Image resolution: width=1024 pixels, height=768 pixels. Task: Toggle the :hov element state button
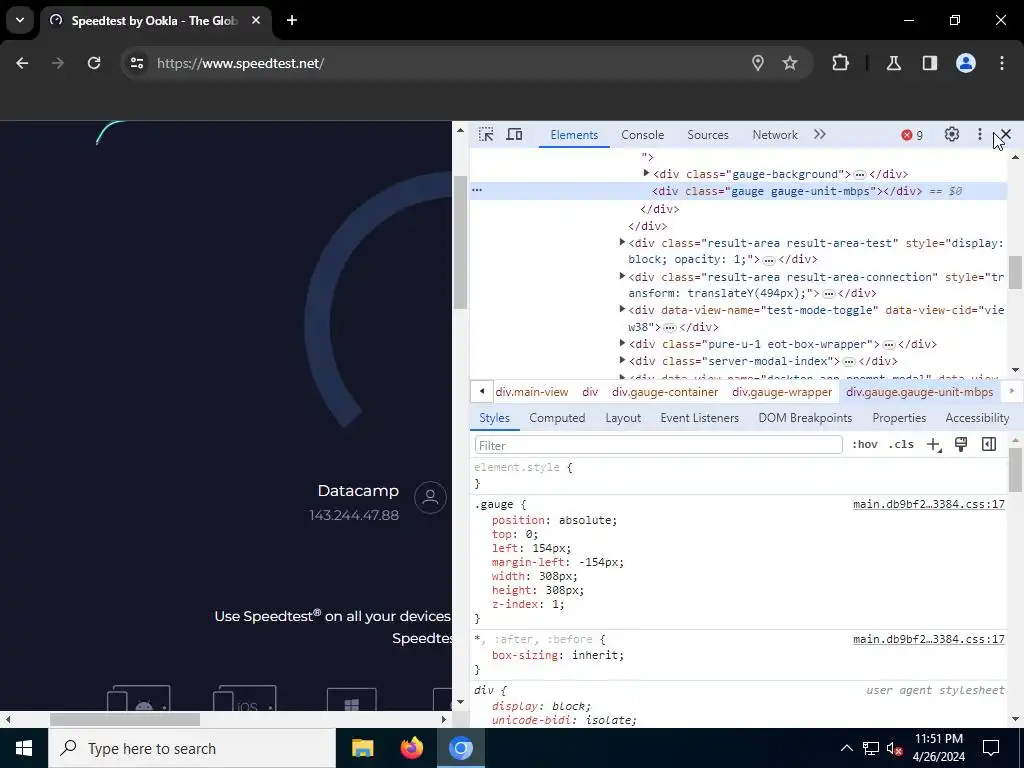tap(865, 445)
